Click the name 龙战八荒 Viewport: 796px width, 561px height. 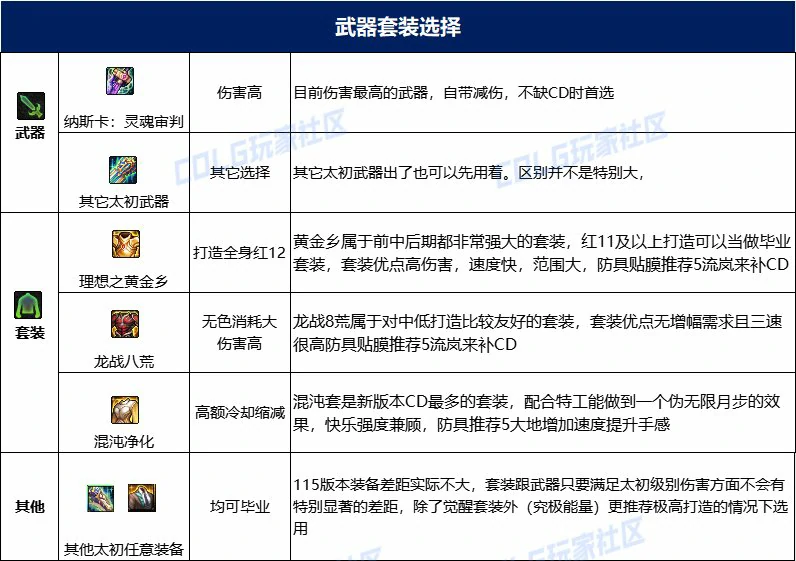pyautogui.click(x=123, y=361)
